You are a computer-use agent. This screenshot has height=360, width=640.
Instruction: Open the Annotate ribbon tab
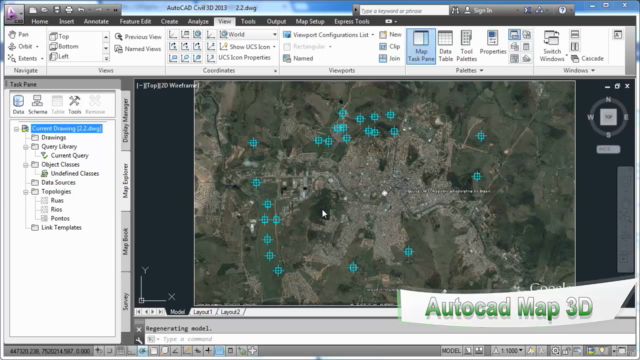coord(96,22)
